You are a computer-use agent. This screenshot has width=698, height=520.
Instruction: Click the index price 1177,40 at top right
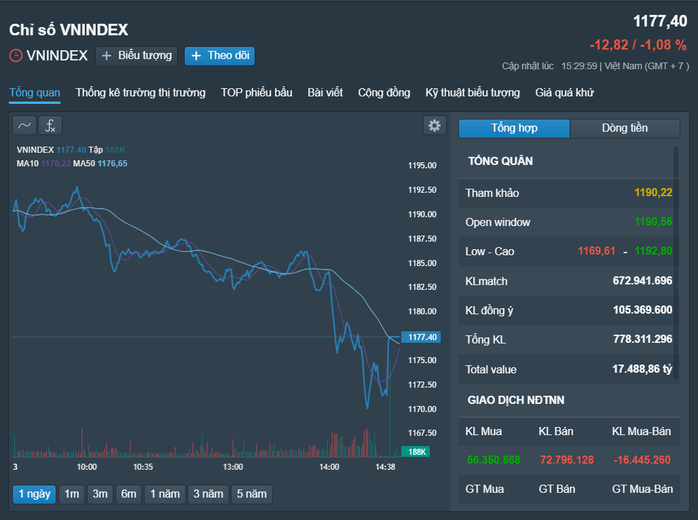660,21
